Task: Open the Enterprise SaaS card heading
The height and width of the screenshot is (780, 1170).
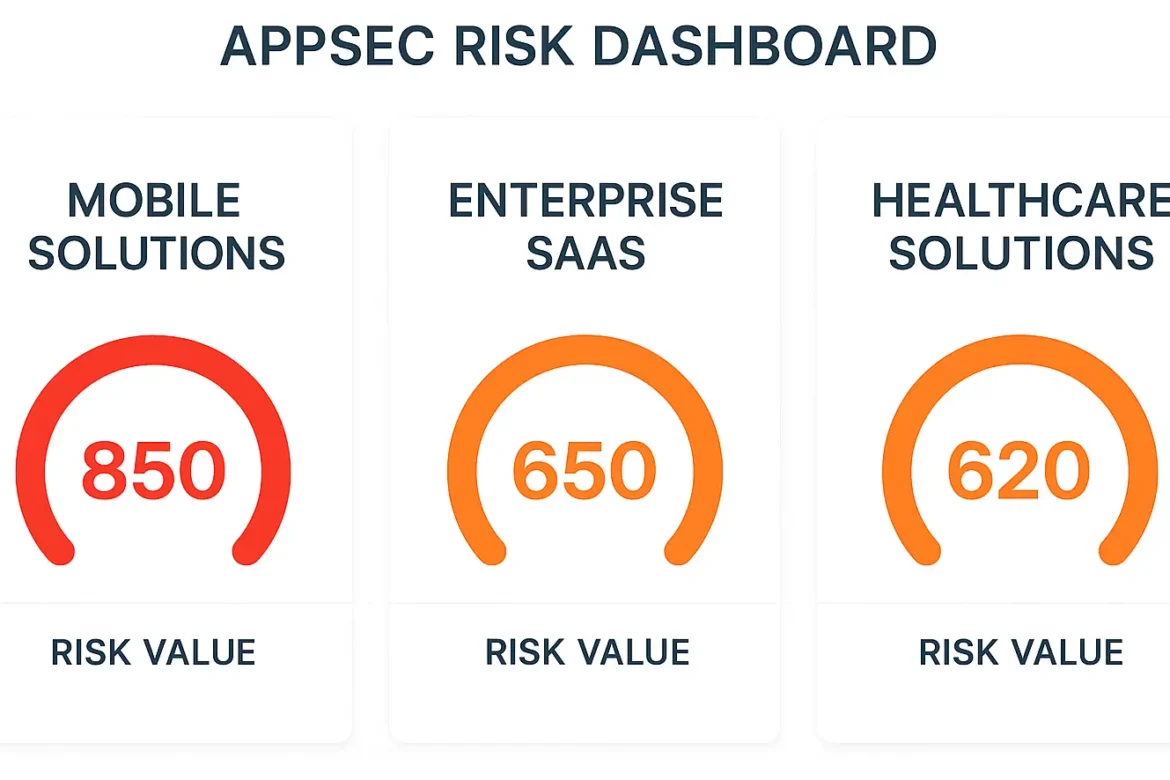Action: click(585, 228)
